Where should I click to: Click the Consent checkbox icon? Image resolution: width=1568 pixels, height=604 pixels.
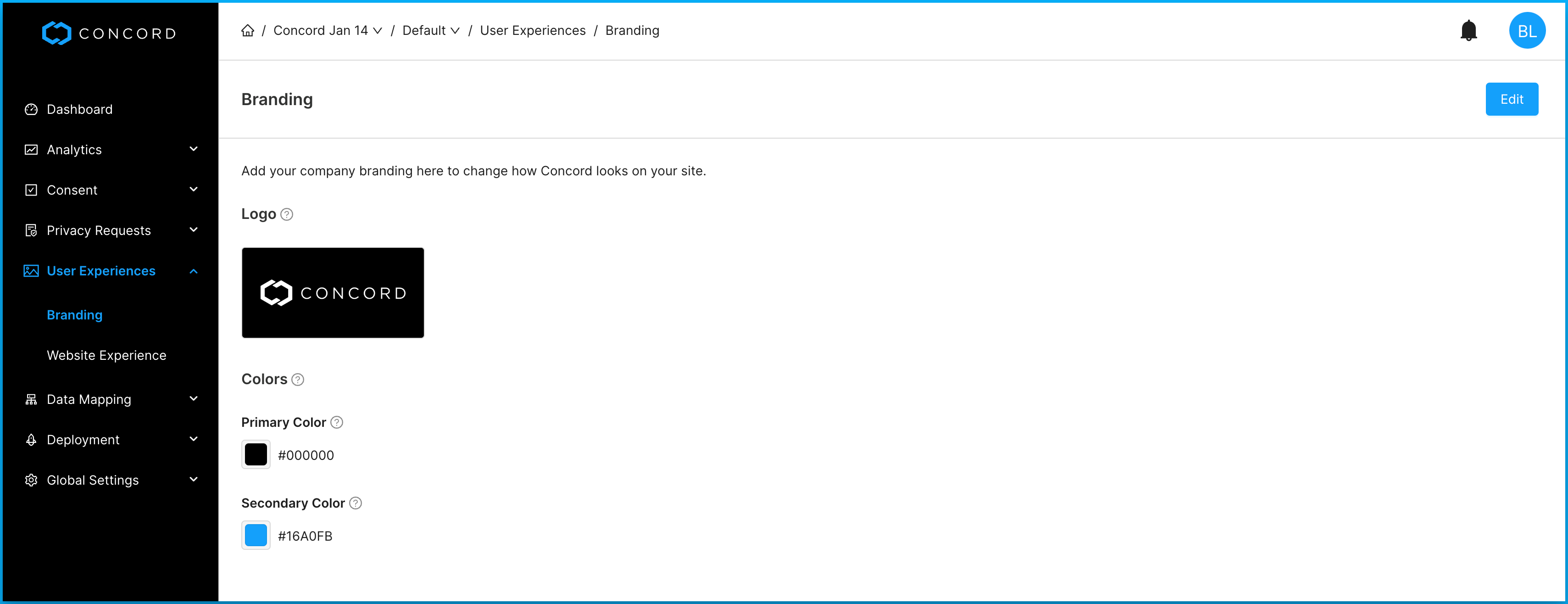pyautogui.click(x=31, y=190)
